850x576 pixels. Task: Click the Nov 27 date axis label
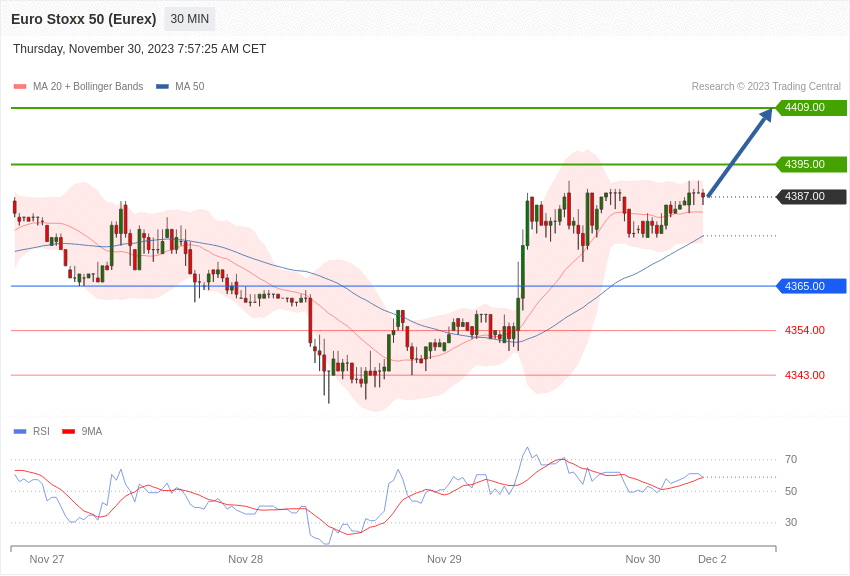[x=47, y=559]
